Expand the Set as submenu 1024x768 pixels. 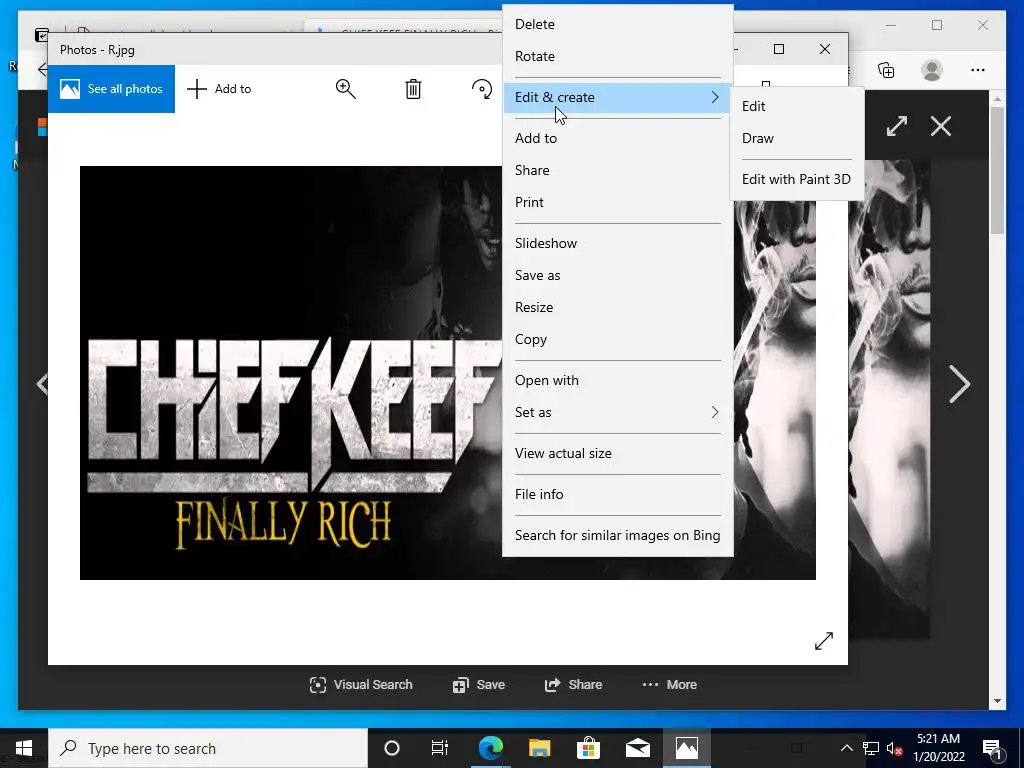point(617,412)
